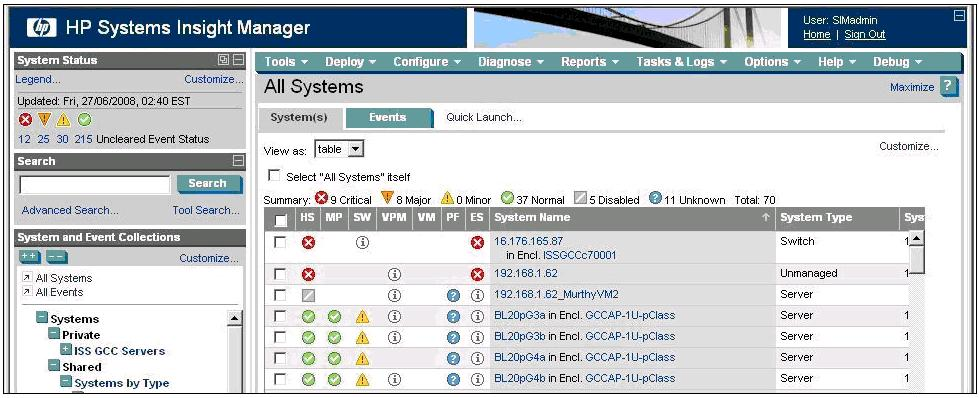Click PF unknown icon for 192.168.1.62_MurthyVM2

[454, 296]
